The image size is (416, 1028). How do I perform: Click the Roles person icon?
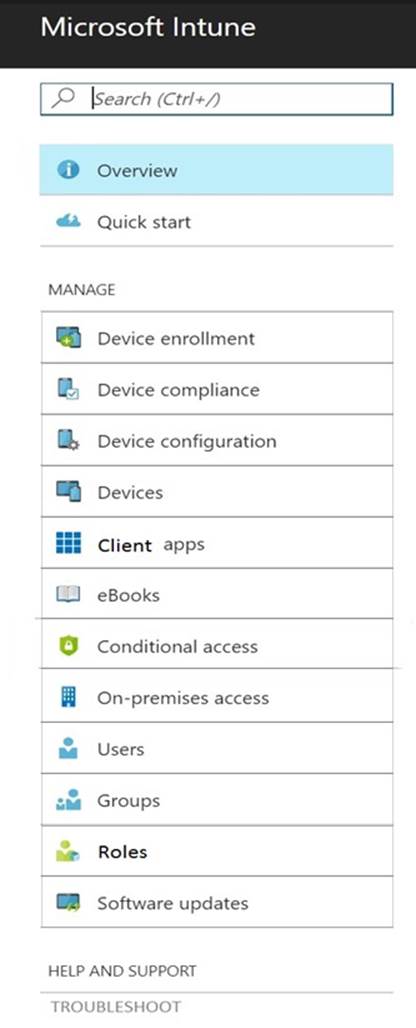pyautogui.click(x=68, y=852)
